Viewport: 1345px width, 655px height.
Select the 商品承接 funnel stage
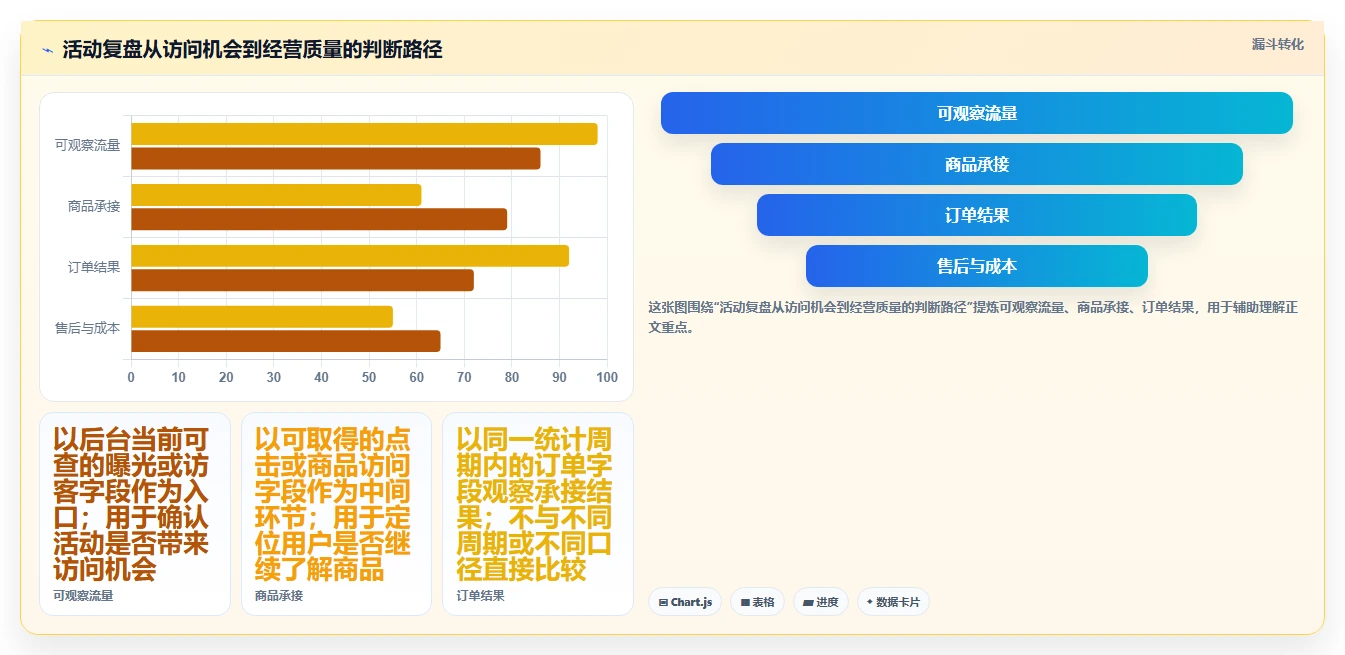(x=976, y=164)
